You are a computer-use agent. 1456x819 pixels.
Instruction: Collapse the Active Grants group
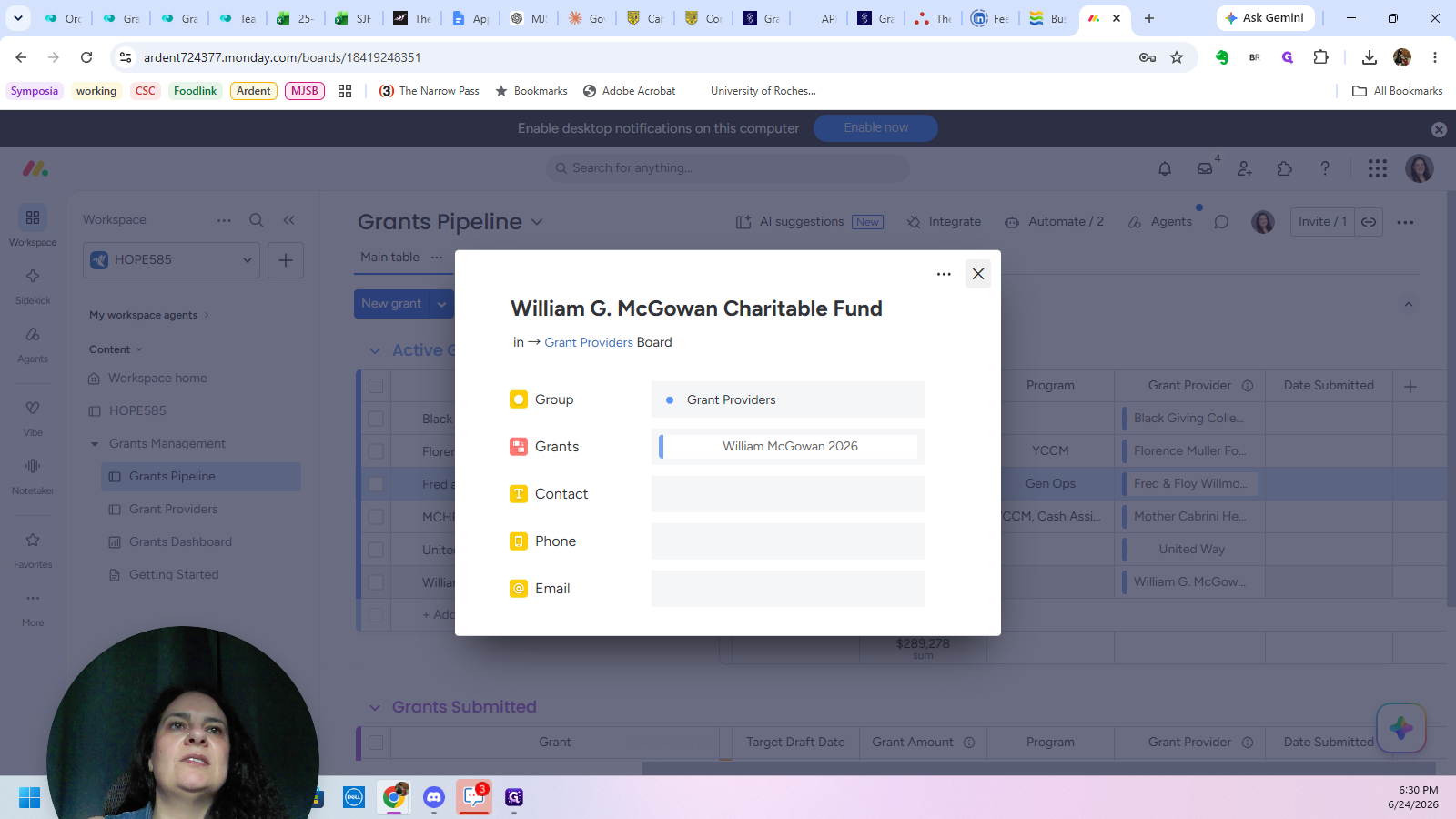tap(375, 351)
